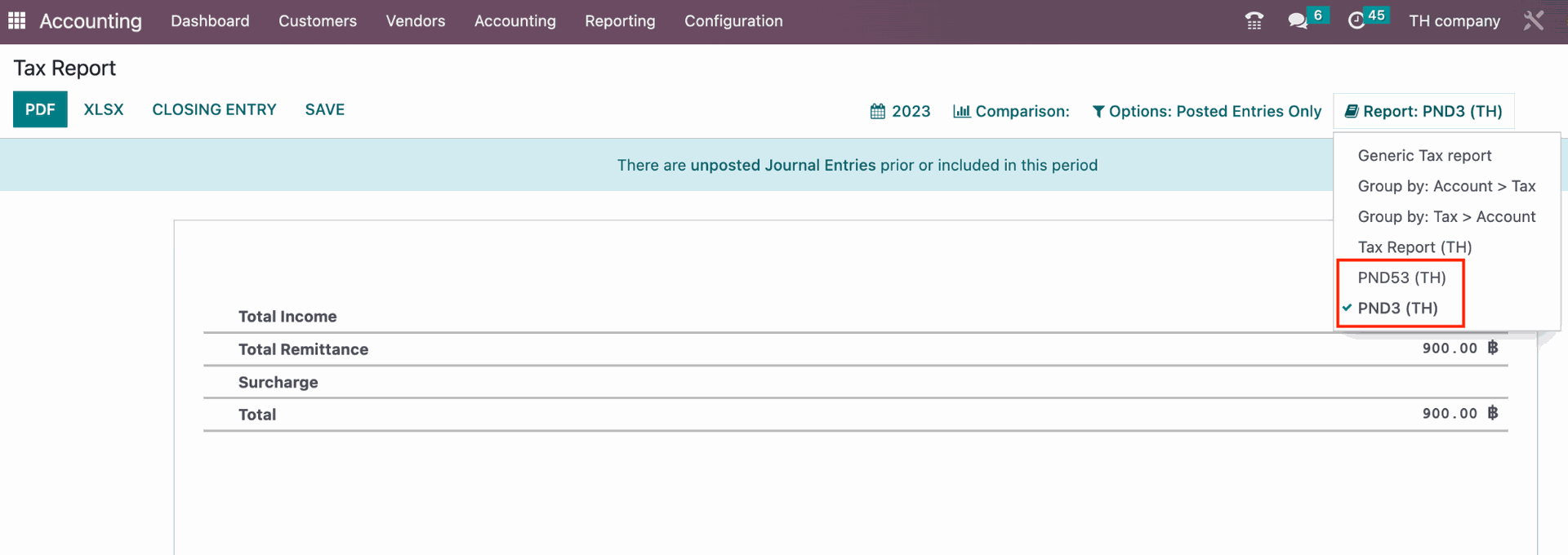
Task: Open the 2023 date period dropdown
Action: pyautogui.click(x=900, y=111)
